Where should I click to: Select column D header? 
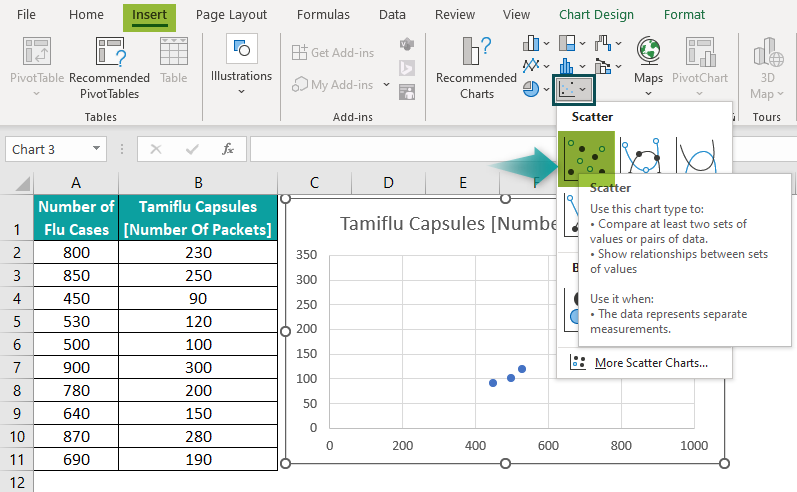388,183
